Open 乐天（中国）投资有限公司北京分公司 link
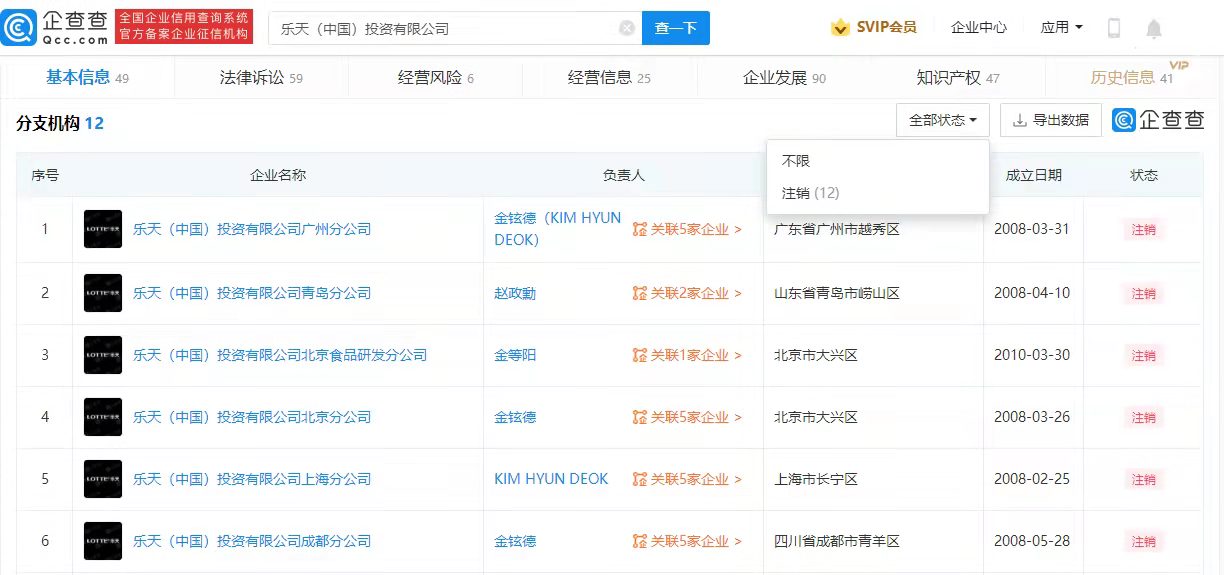This screenshot has height=575, width=1224. [x=252, y=417]
